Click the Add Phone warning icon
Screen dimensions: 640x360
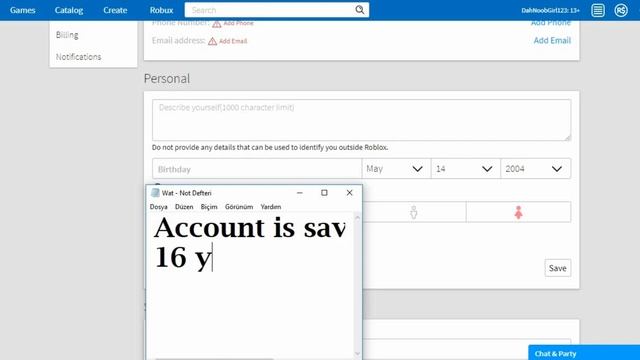(217, 24)
